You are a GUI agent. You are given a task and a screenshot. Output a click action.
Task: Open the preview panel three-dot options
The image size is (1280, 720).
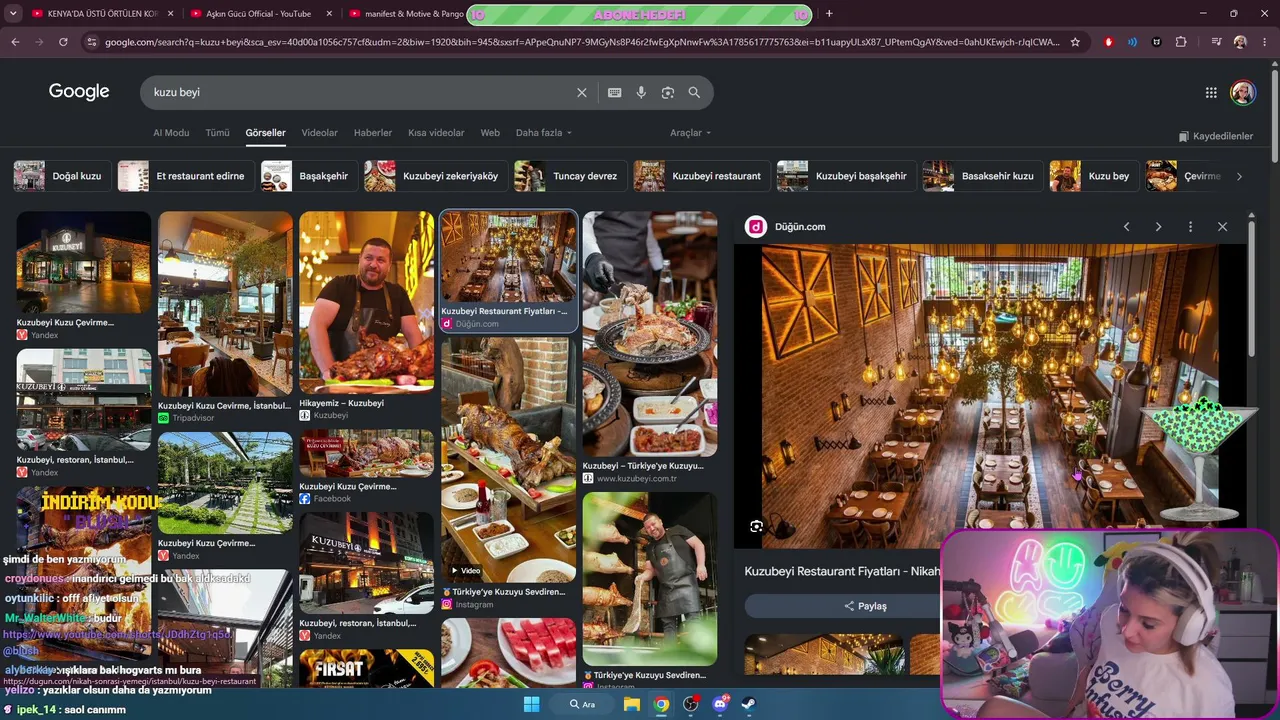coord(1190,227)
